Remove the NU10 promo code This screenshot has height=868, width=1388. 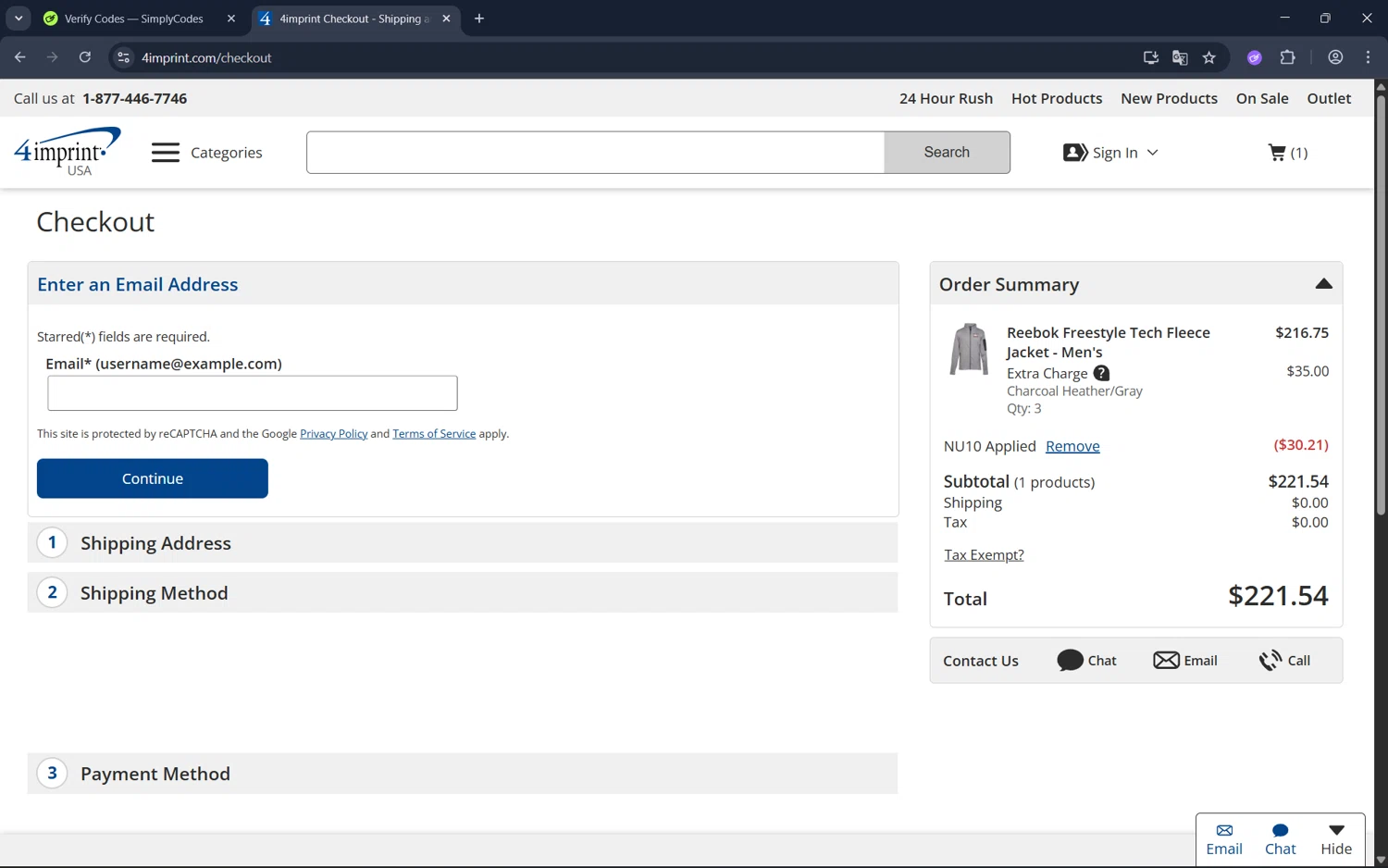pyautogui.click(x=1072, y=446)
